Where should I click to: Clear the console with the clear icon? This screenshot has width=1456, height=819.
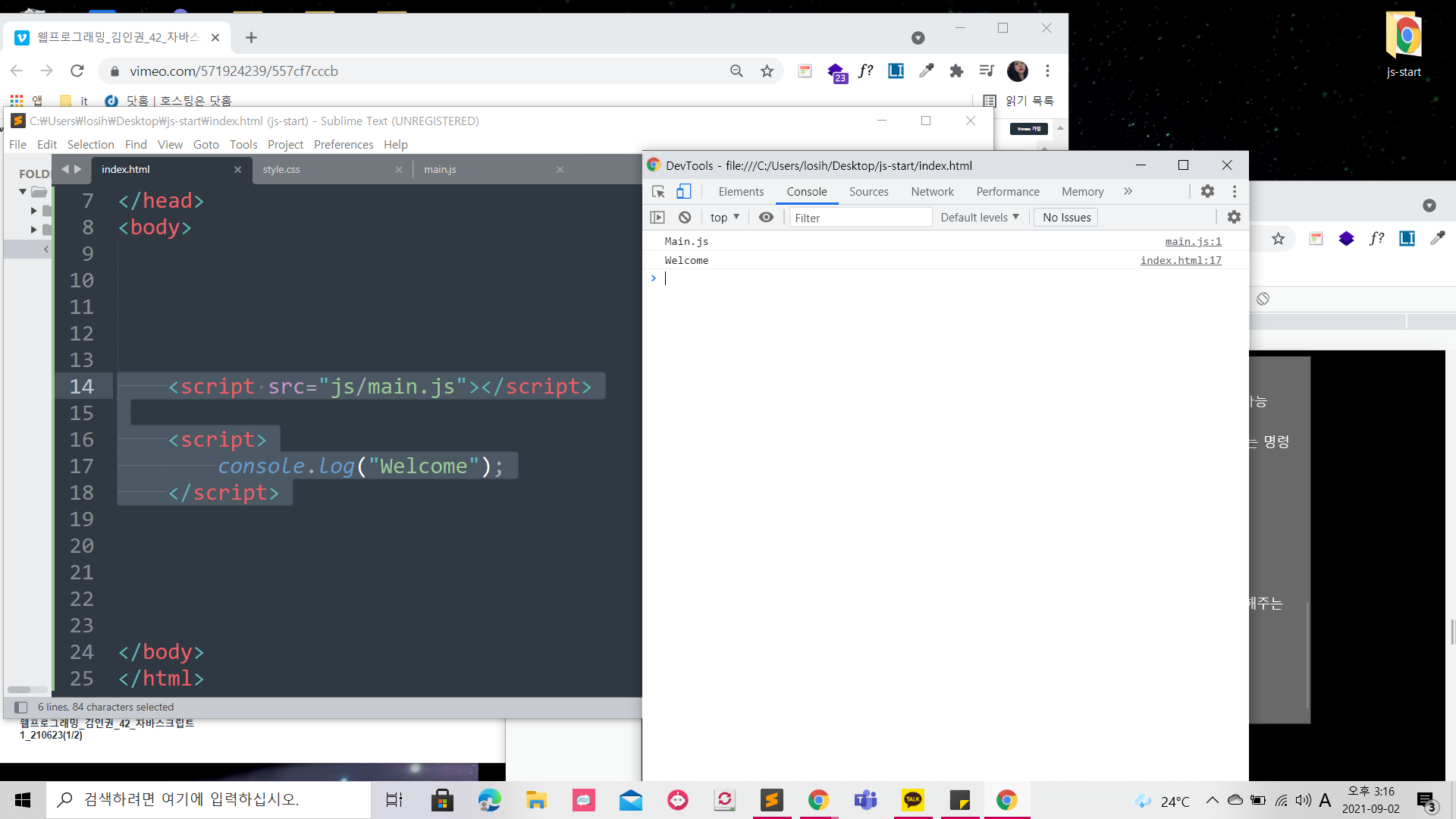coord(685,218)
